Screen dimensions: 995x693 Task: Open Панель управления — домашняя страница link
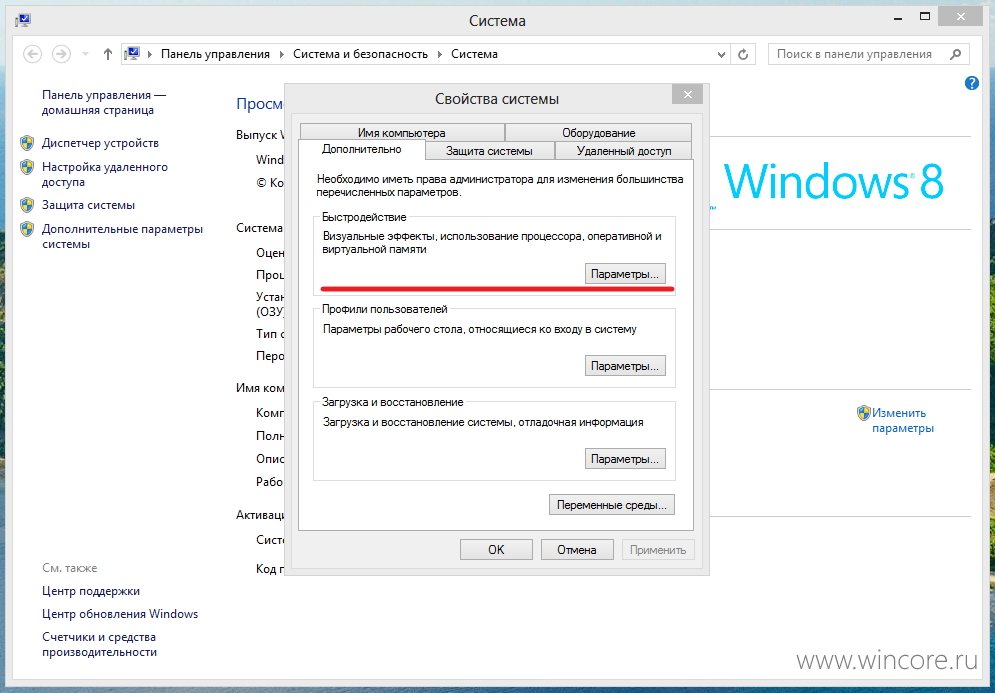coord(103,103)
